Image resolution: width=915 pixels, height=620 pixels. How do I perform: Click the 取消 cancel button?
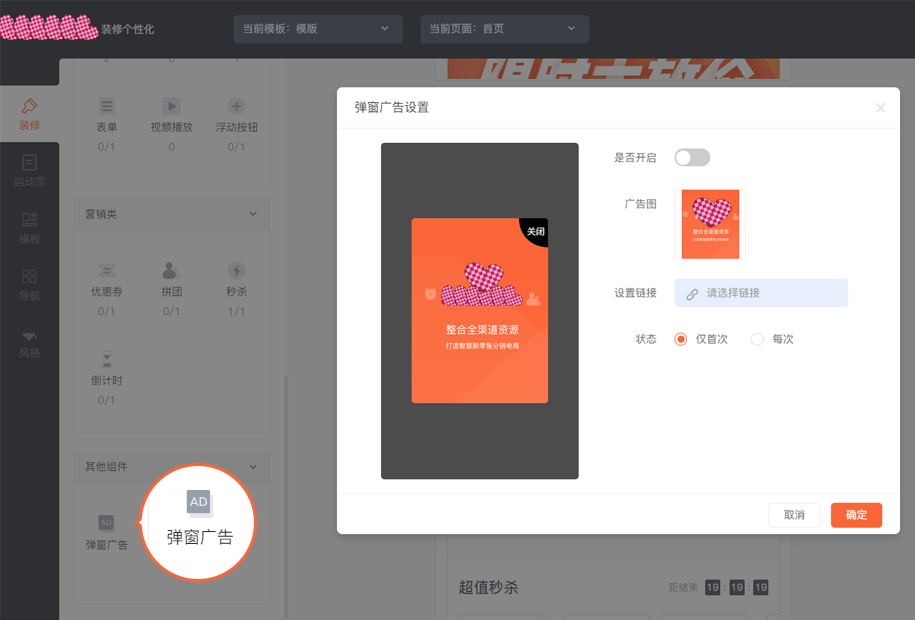click(794, 515)
